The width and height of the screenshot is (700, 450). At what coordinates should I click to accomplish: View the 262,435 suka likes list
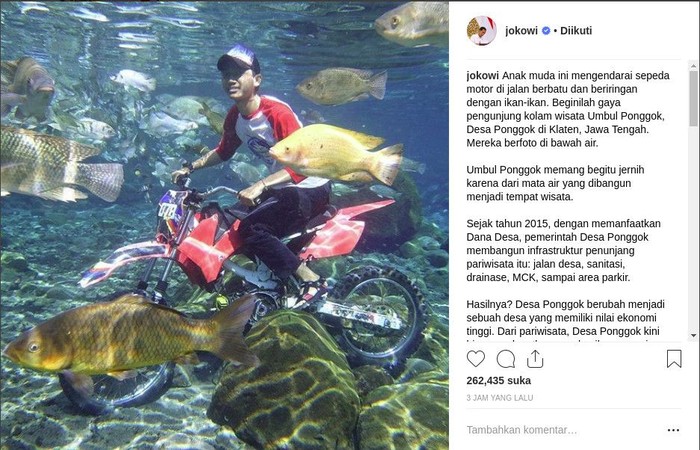[x=499, y=381]
